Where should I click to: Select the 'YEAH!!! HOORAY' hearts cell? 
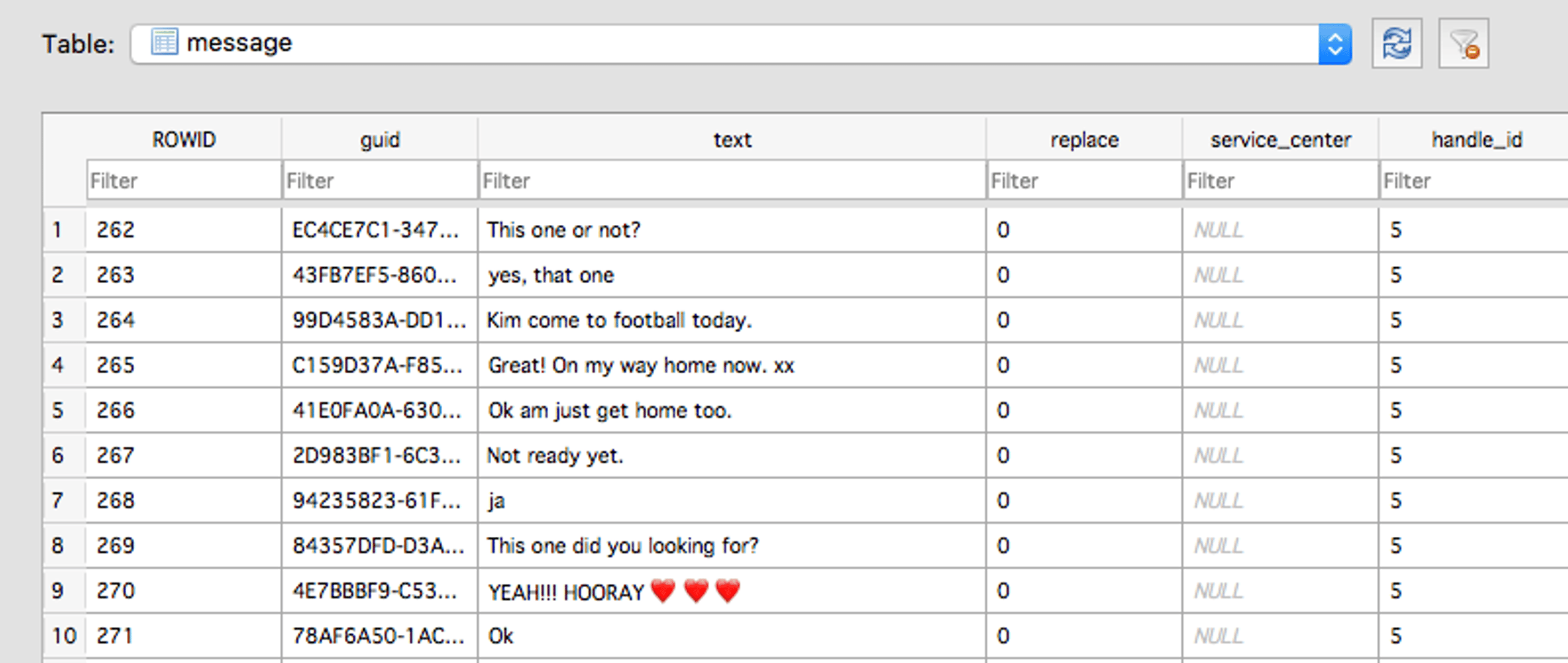(732, 591)
